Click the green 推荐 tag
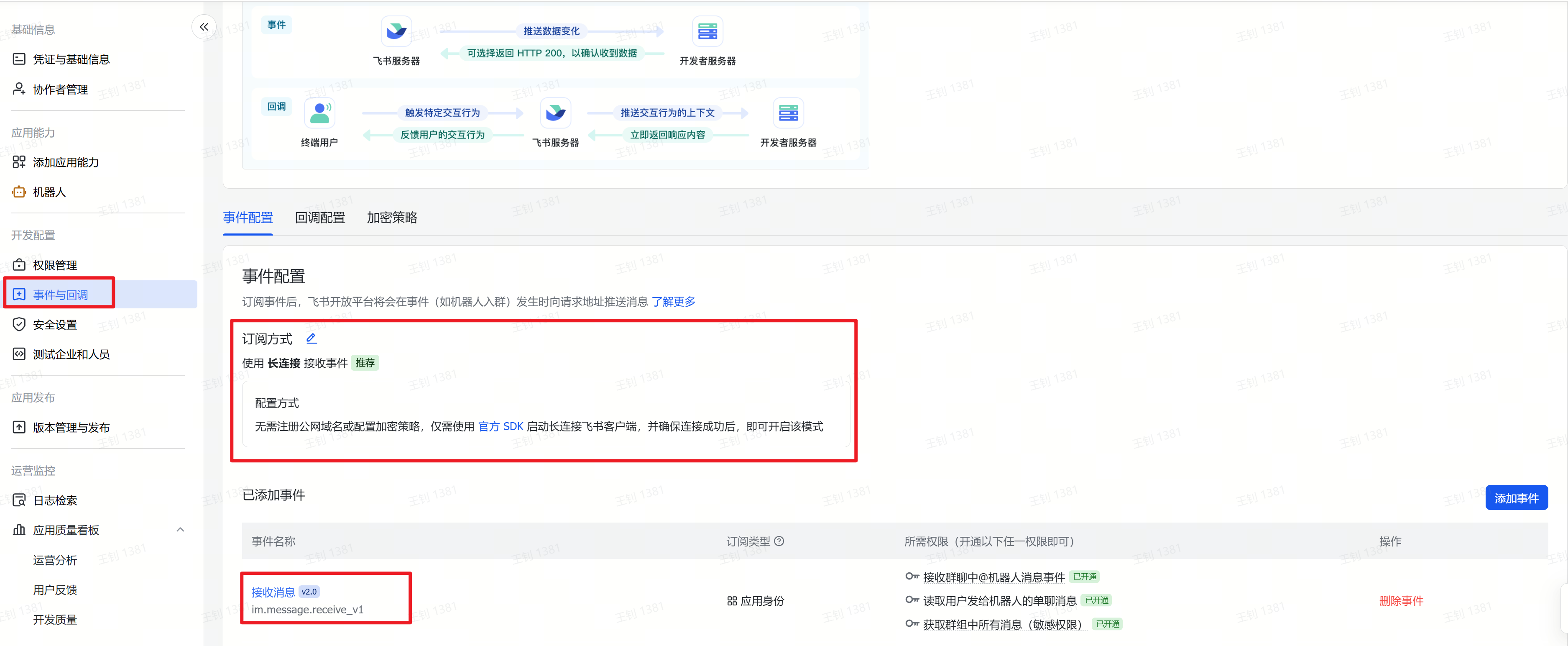 [365, 363]
